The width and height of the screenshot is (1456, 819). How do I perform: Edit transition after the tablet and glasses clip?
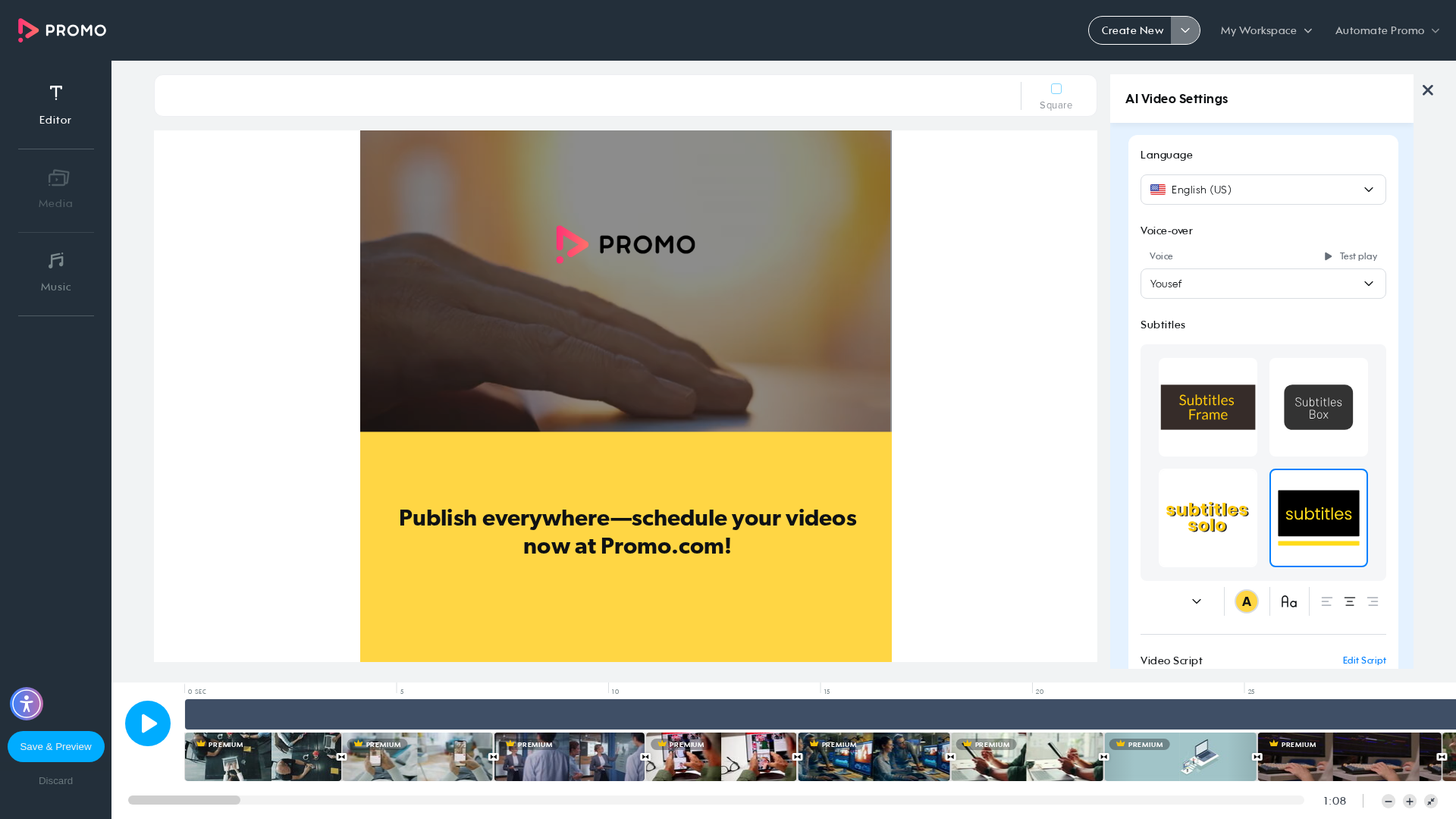click(798, 757)
